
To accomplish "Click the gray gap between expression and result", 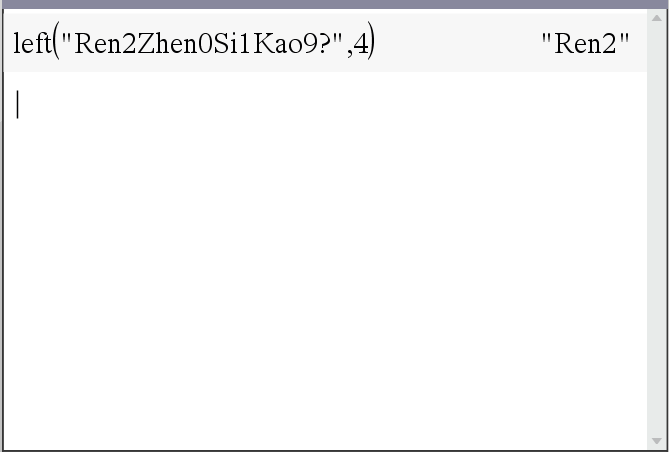I will point(457,43).
